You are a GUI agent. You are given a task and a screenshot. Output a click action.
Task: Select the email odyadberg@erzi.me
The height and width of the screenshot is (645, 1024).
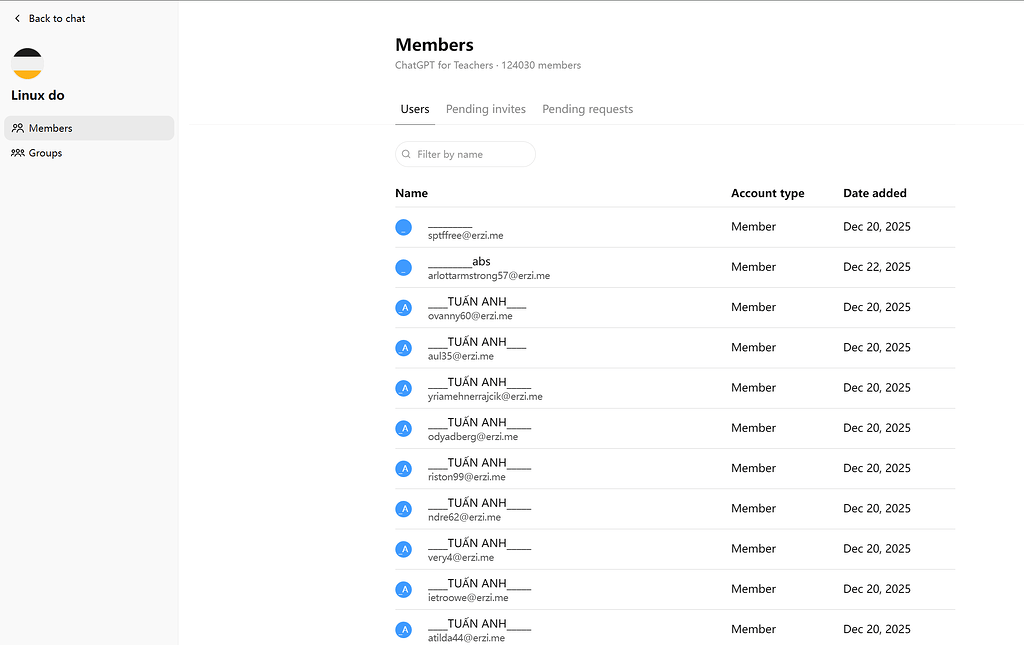point(473,437)
